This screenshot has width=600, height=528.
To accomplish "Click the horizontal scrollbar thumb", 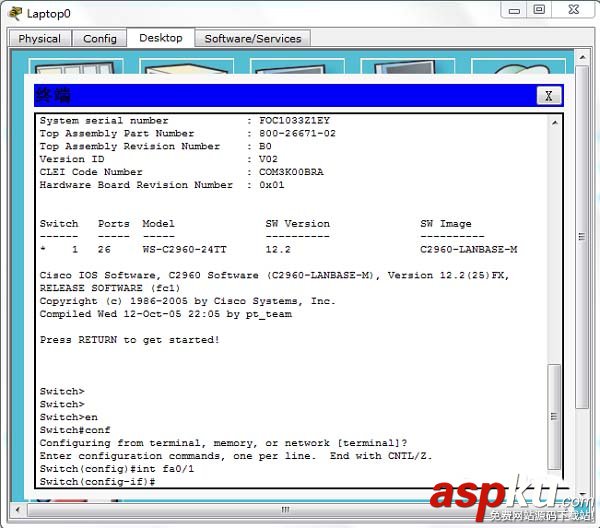I will [x=285, y=510].
